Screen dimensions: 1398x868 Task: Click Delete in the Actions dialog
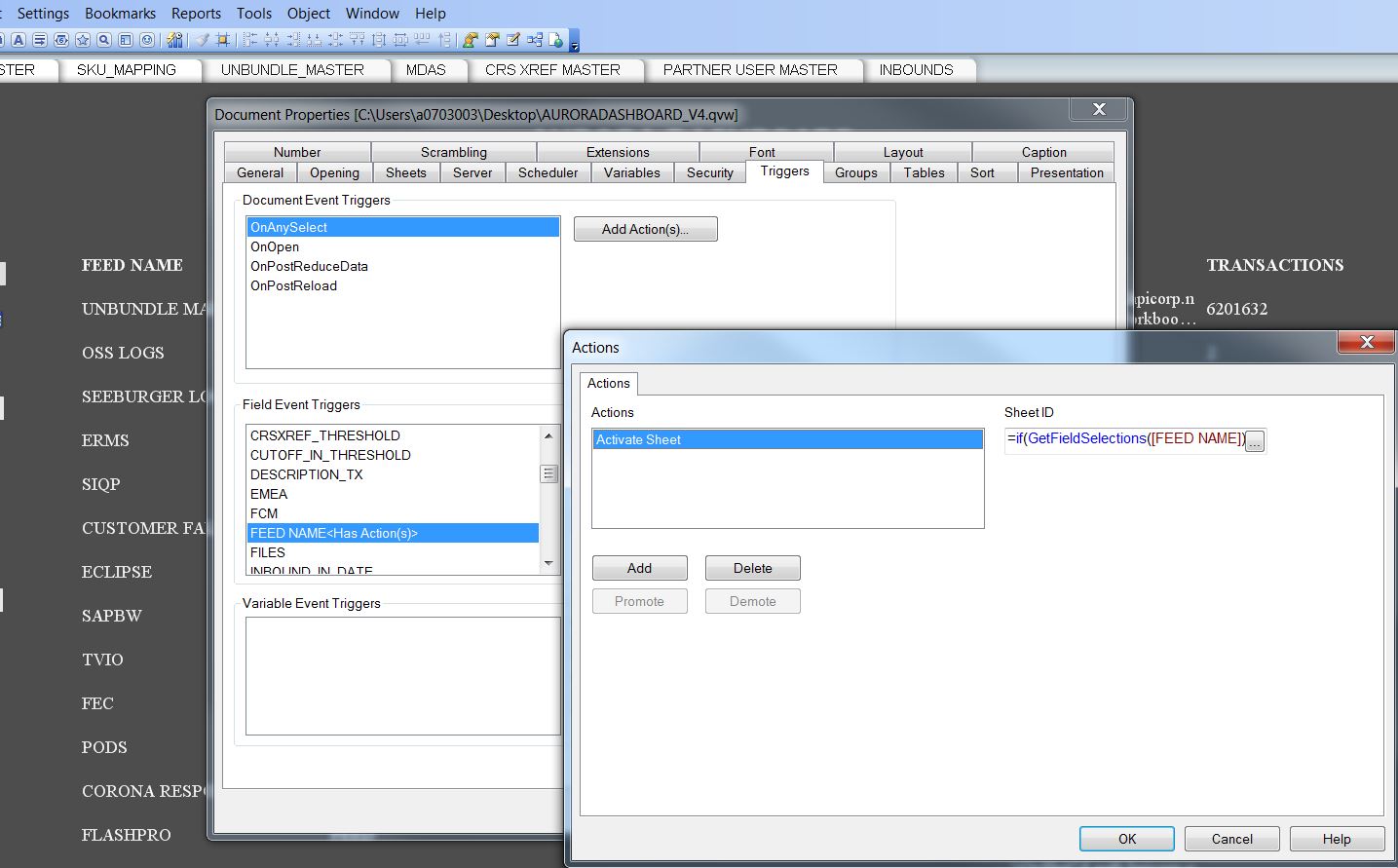click(x=752, y=568)
